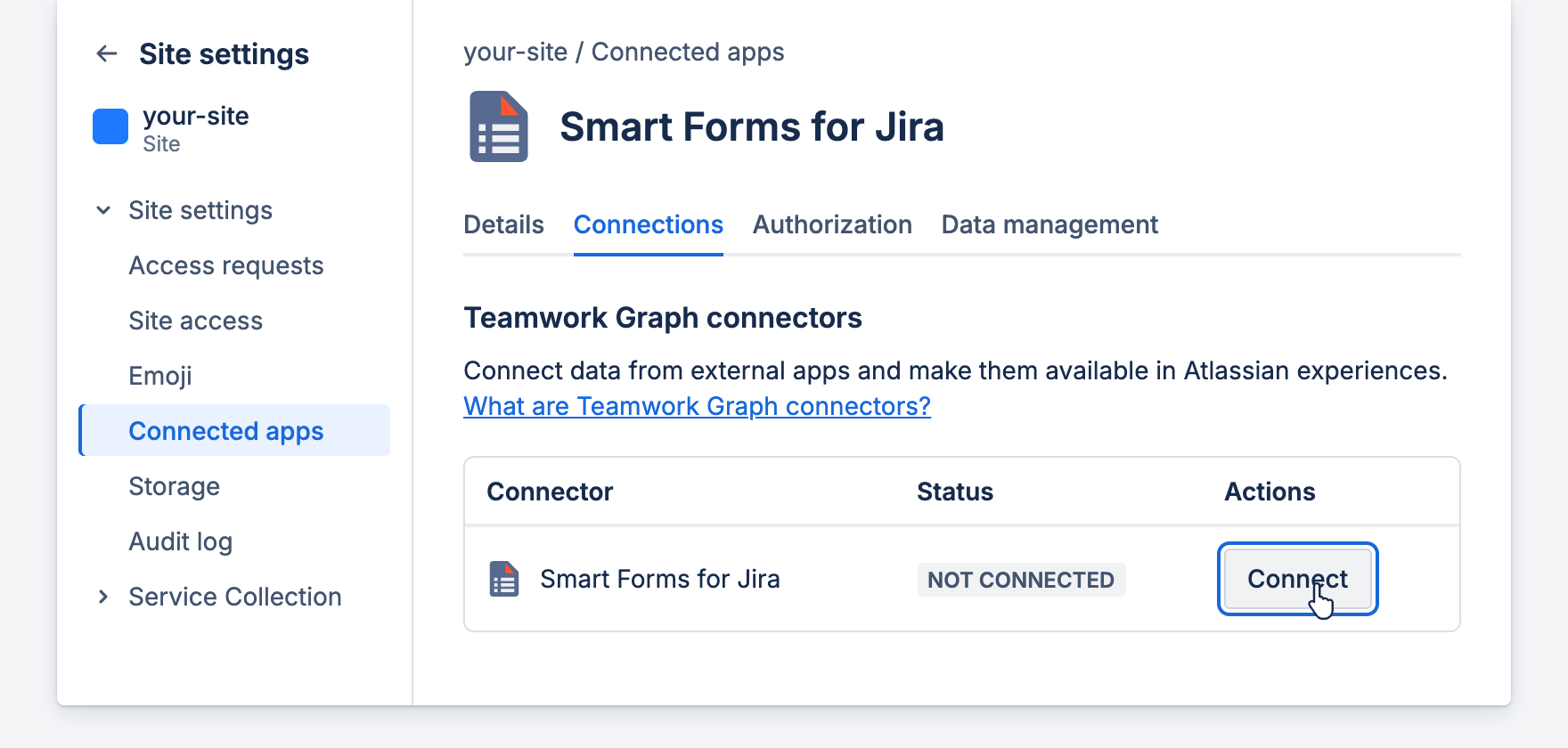Click the NOT CONNECTED status badge

click(x=1021, y=580)
